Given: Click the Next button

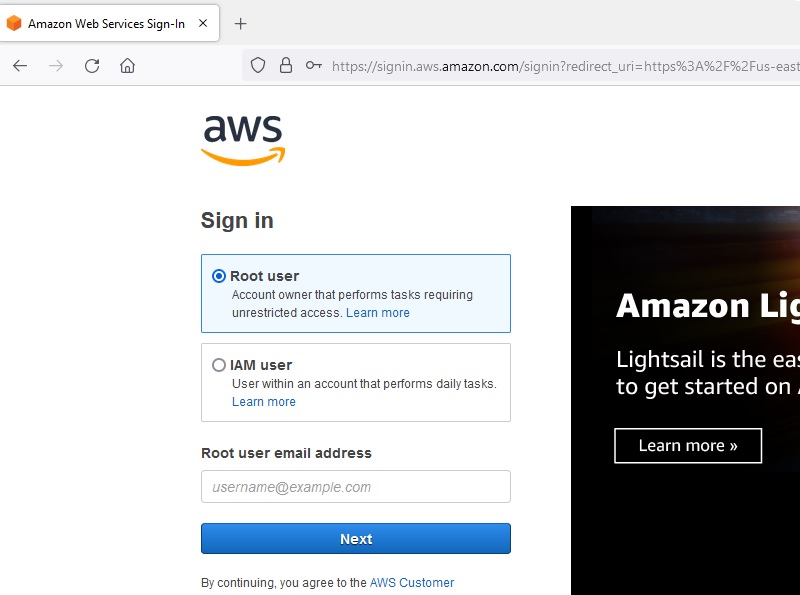Looking at the screenshot, I should pyautogui.click(x=355, y=539).
